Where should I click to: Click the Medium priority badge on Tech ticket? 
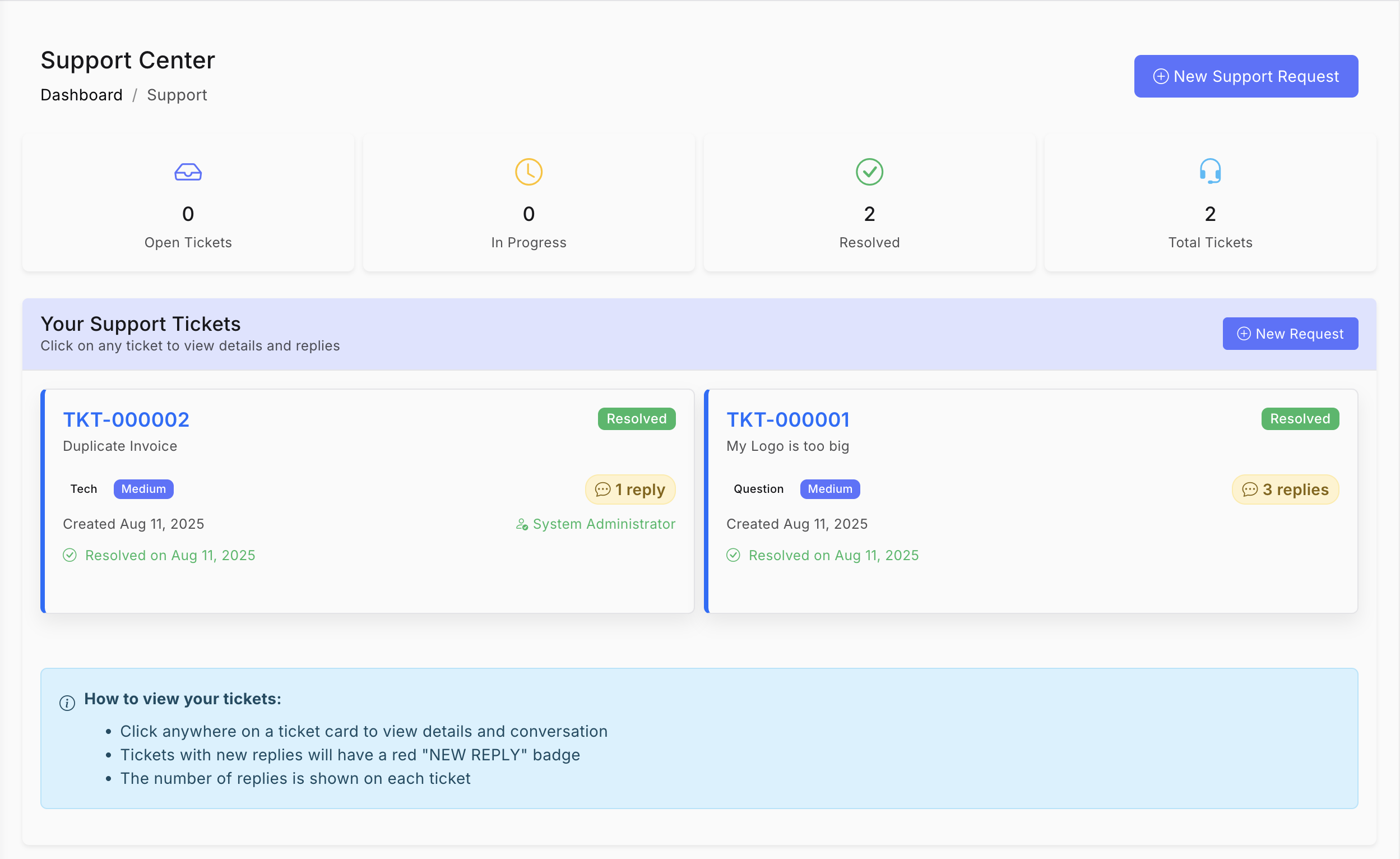(x=143, y=489)
